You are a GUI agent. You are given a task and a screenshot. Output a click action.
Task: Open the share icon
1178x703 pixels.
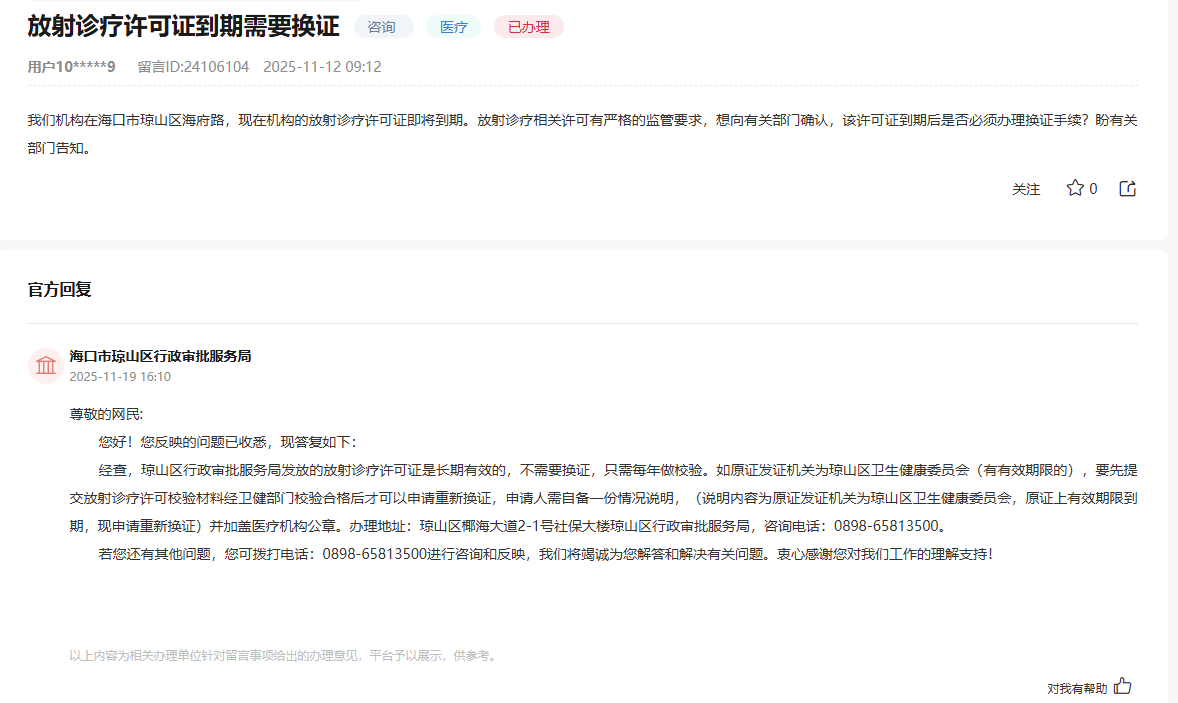1127,187
